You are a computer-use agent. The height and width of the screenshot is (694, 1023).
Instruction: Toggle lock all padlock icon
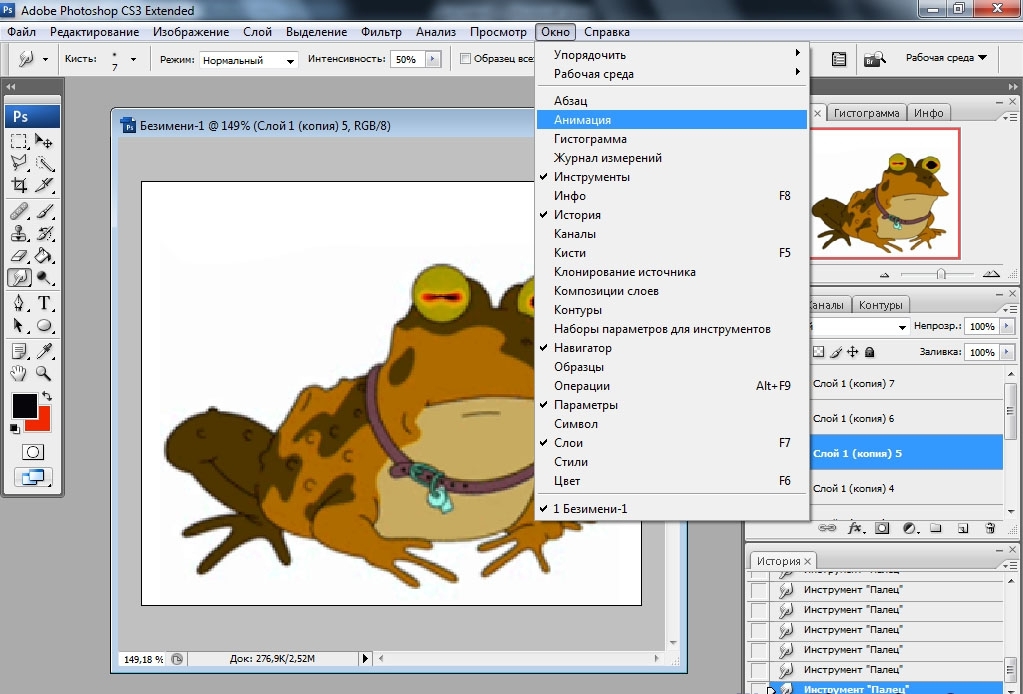pyautogui.click(x=869, y=352)
